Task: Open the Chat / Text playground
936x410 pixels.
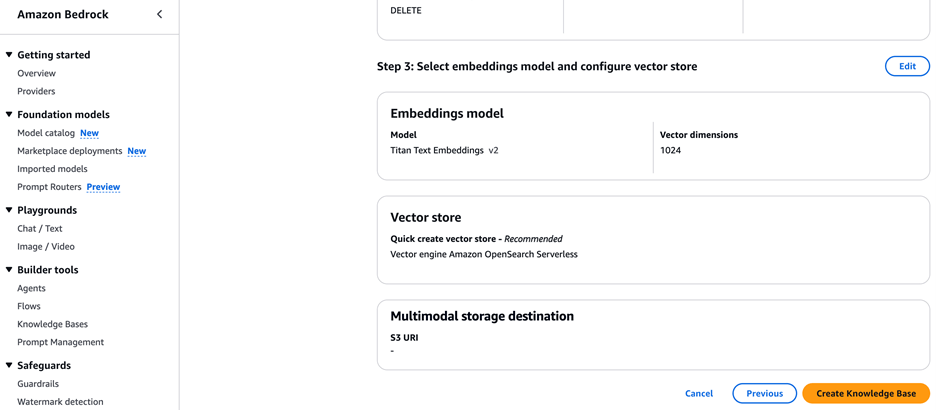Action: click(40, 229)
